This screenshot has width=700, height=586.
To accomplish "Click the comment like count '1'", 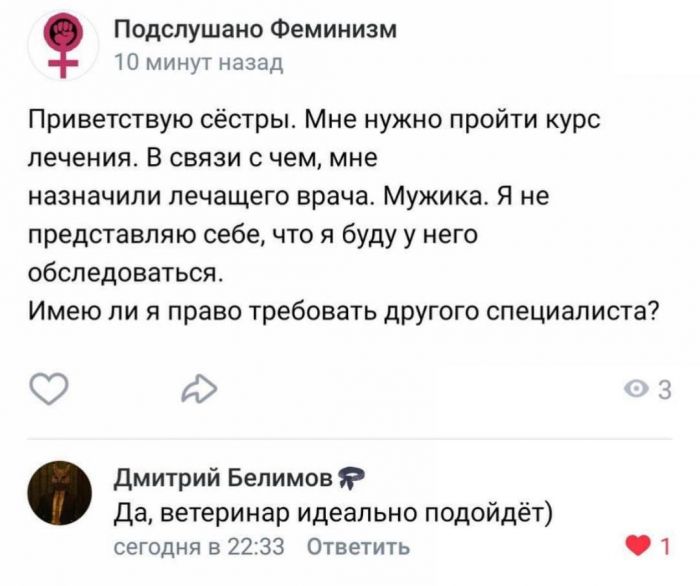I will tap(665, 546).
